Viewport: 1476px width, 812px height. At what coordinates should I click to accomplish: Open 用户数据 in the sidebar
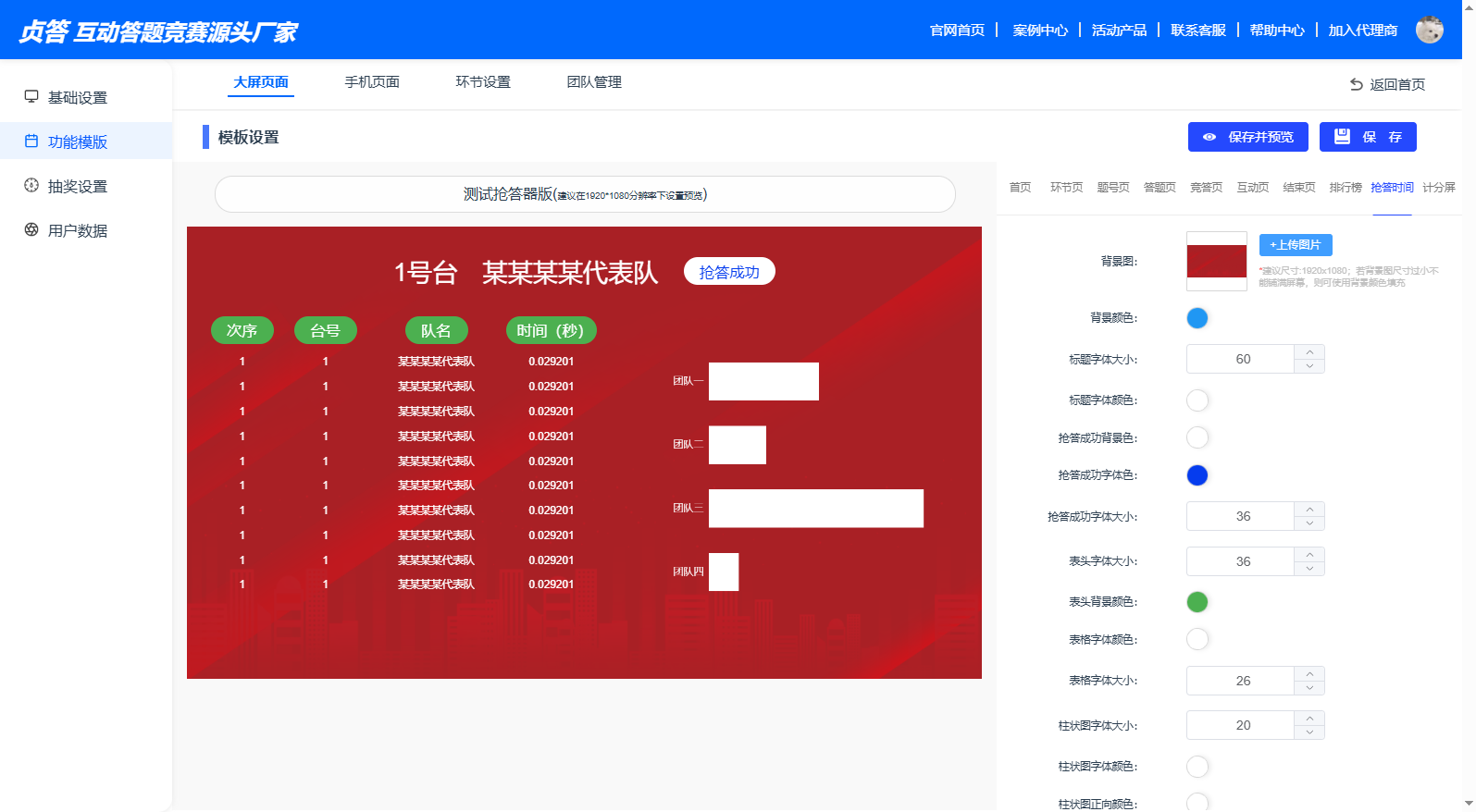click(86, 230)
